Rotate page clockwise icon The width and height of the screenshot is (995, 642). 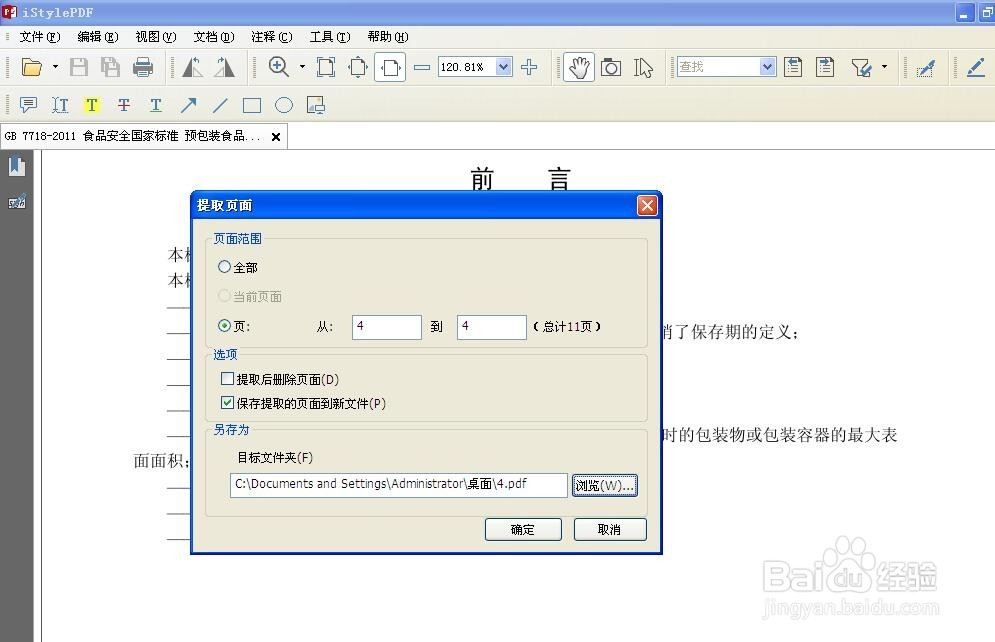pos(224,67)
